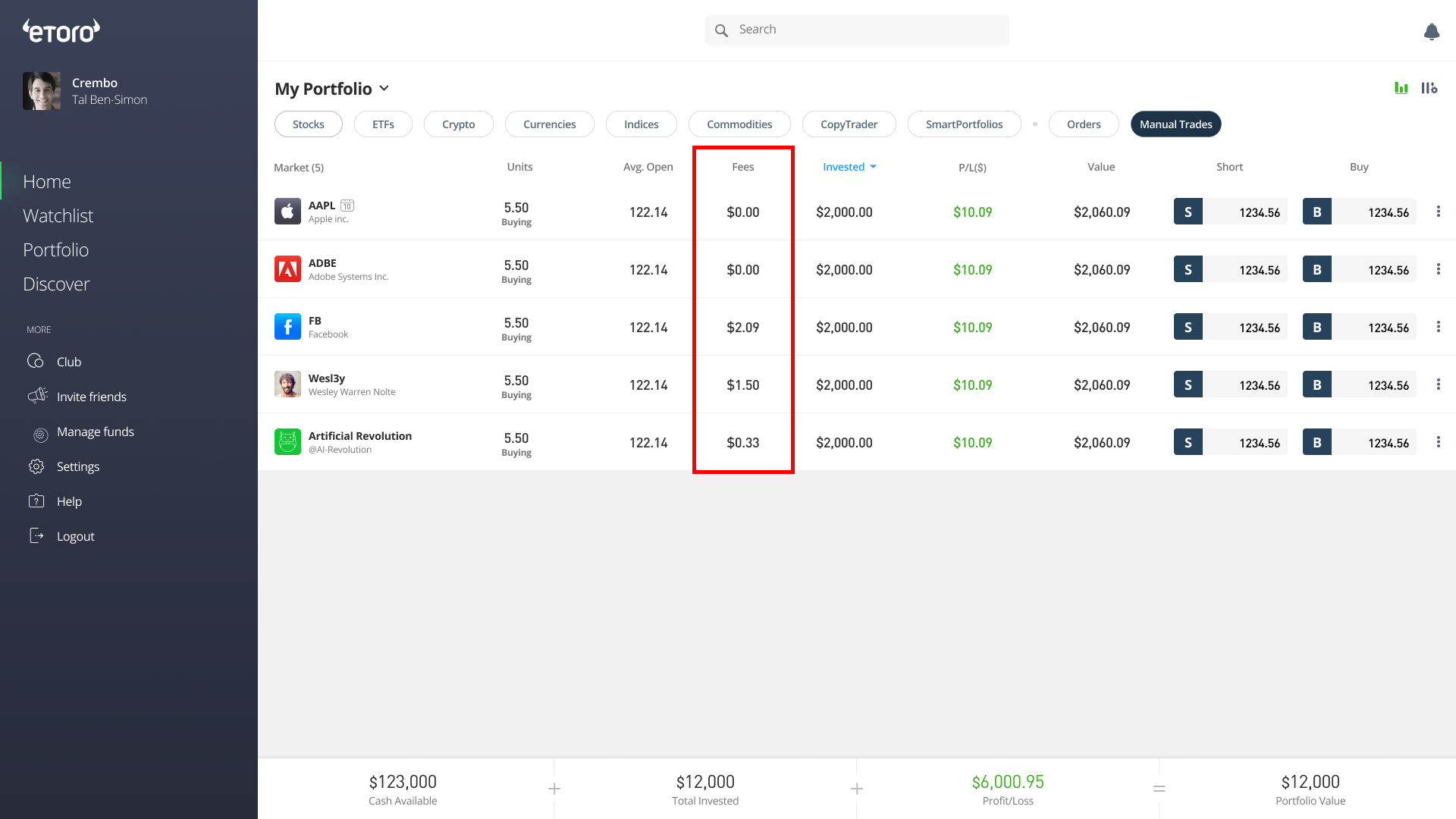Select the Settings gear icon
The width and height of the screenshot is (1456, 819).
37,466
